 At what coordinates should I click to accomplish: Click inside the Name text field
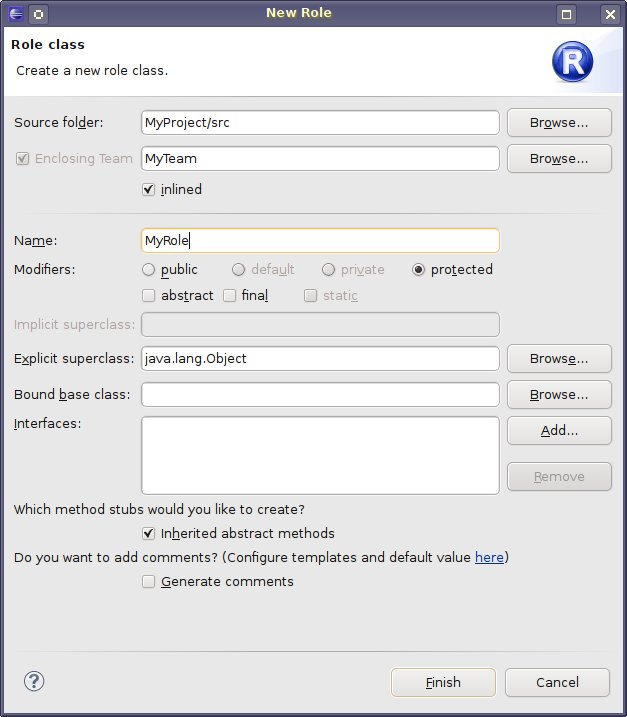pos(320,241)
